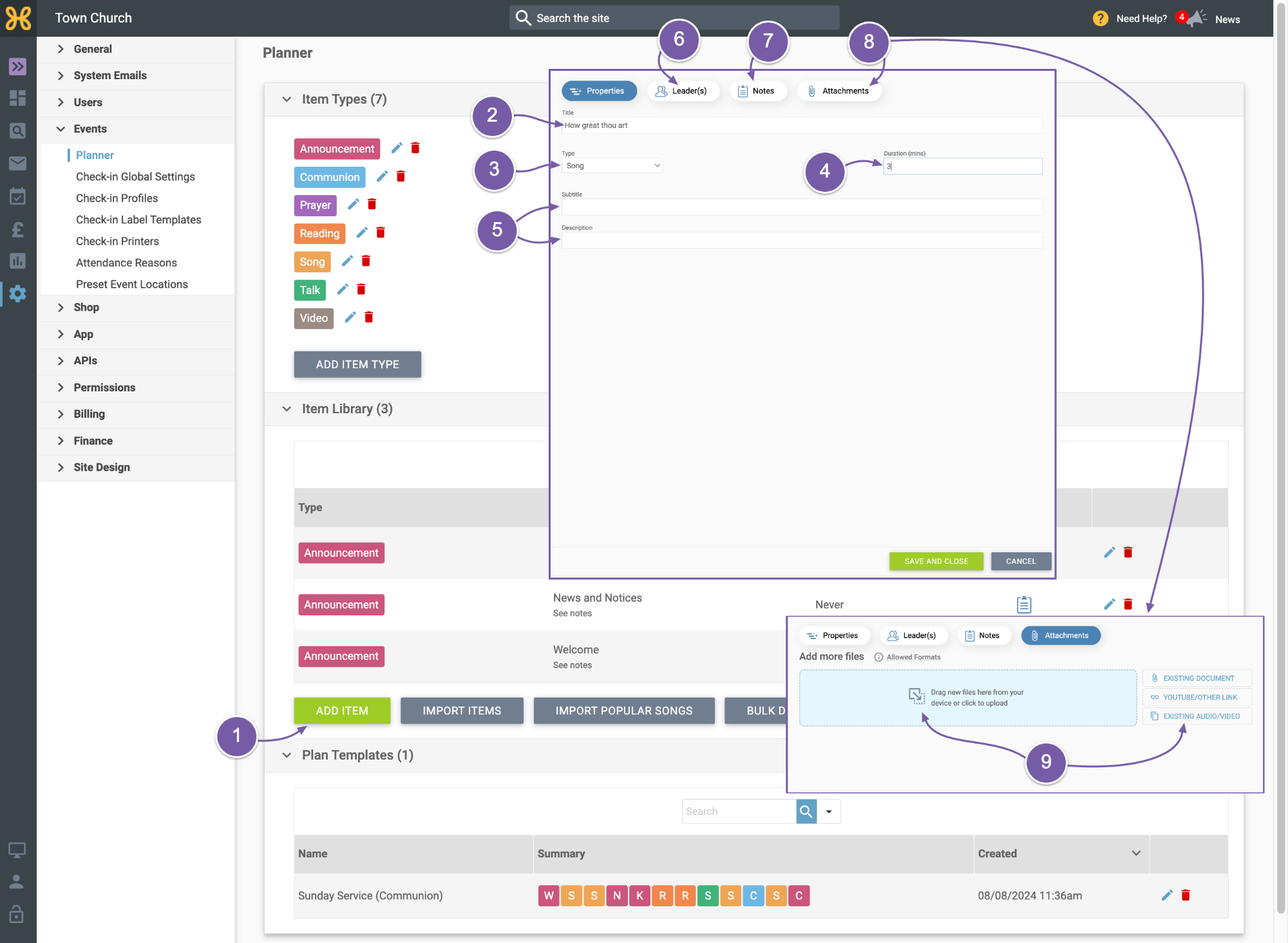Open Preset Event Locations menu item
The image size is (1288, 943).
pos(132,284)
